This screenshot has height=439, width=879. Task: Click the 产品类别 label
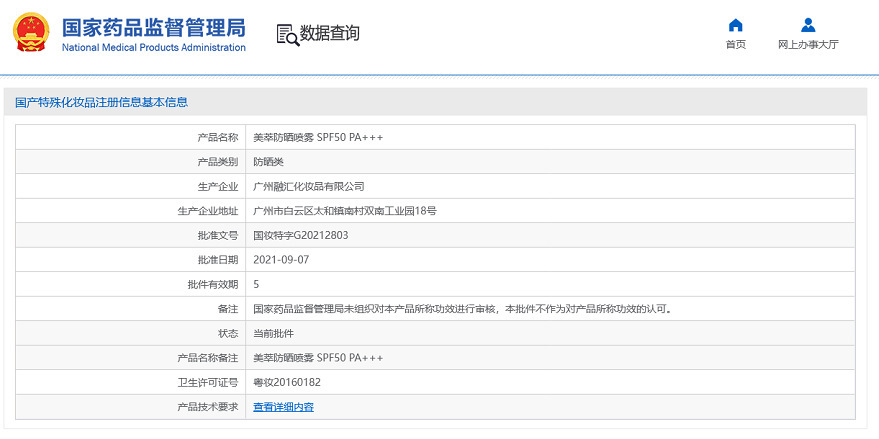coord(218,162)
